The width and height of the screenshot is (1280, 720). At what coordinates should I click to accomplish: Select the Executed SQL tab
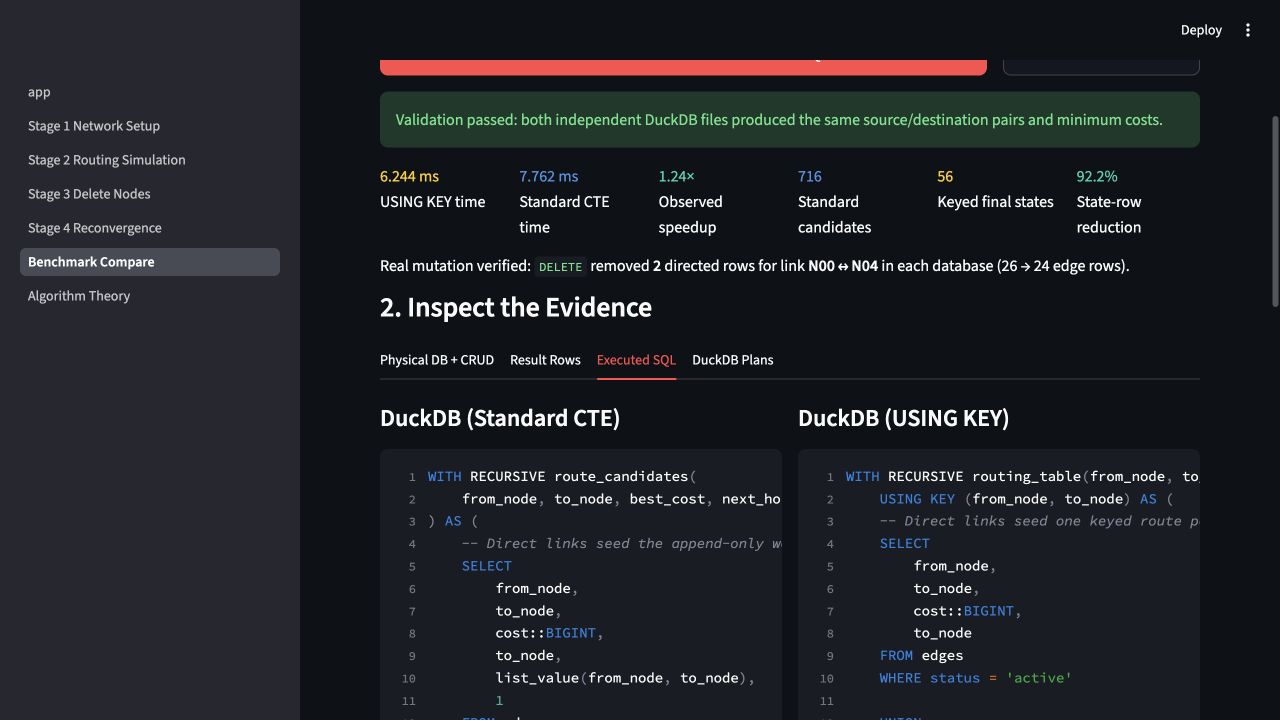click(636, 360)
